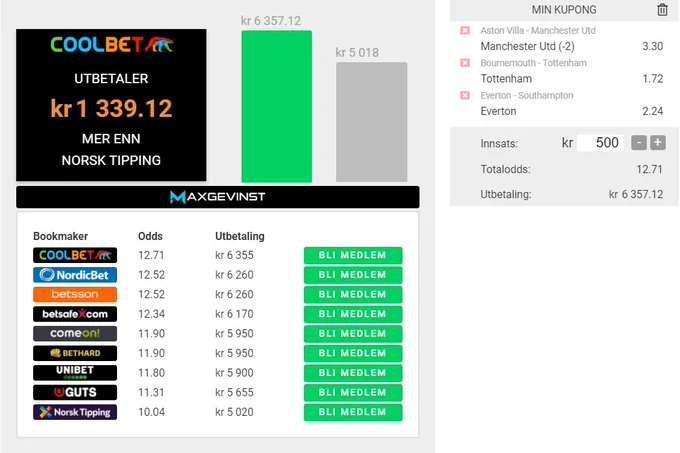
Task: Click the Totalodds value 12.71 in coupon
Action: 649,169
